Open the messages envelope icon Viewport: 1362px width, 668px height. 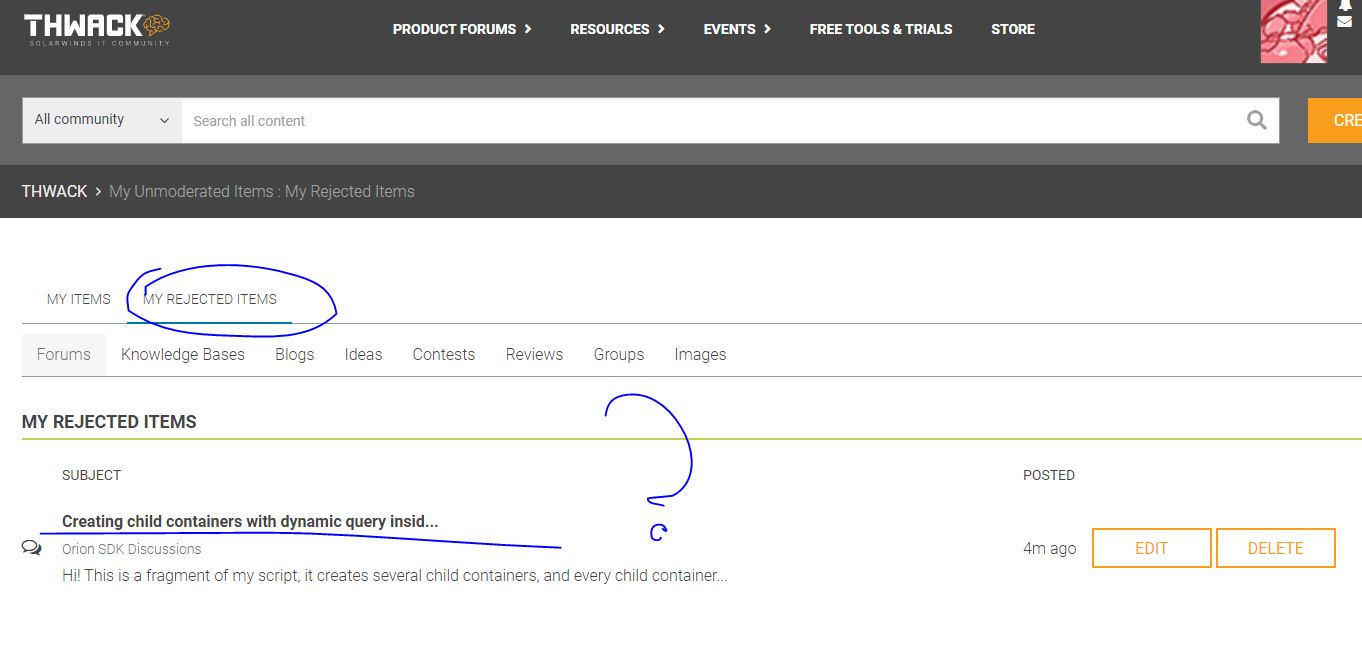click(1345, 21)
